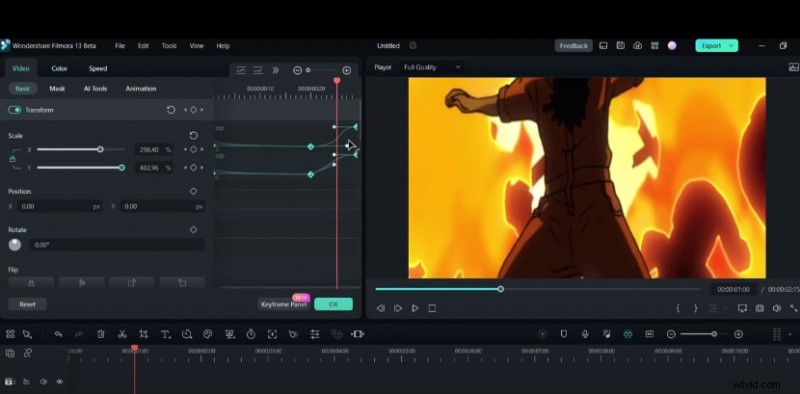Play the preview video
This screenshot has width=800, height=394.
point(415,308)
